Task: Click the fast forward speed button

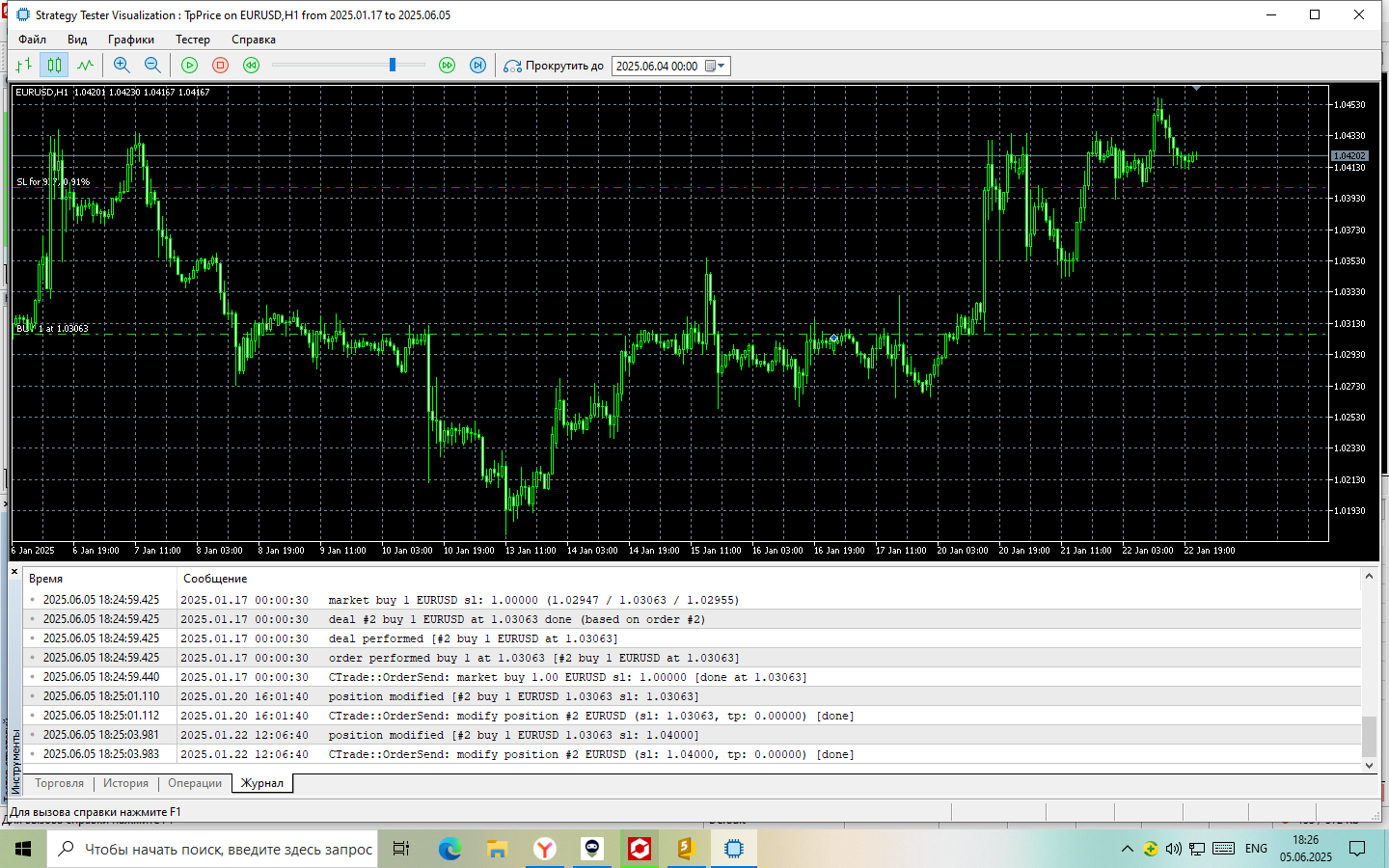Action: [x=447, y=66]
